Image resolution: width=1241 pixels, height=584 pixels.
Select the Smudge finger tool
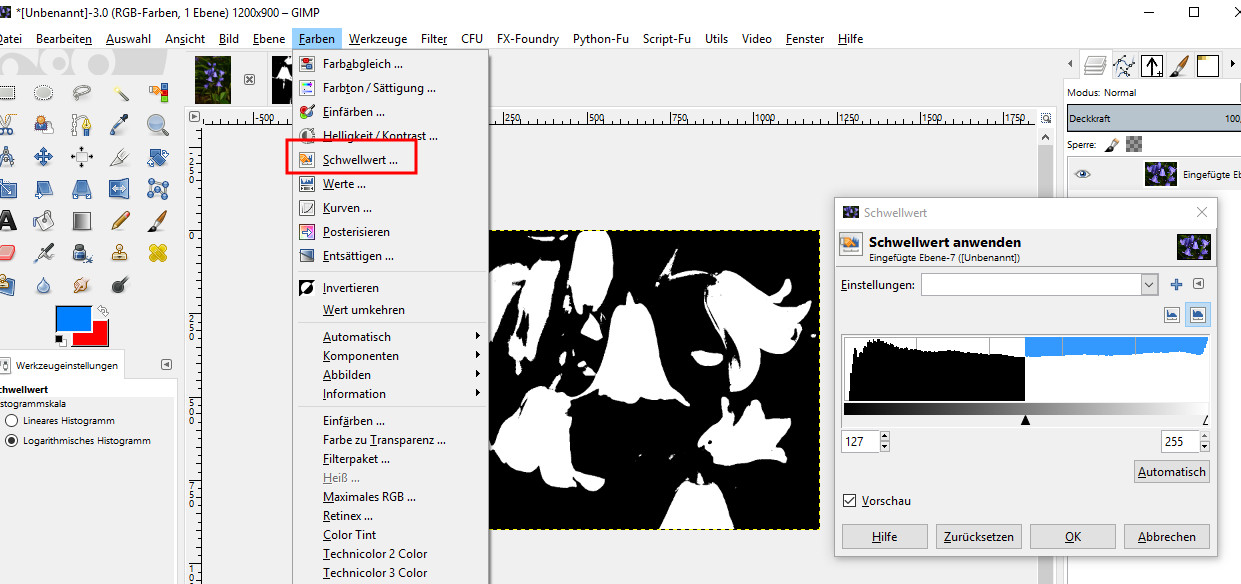coord(82,284)
